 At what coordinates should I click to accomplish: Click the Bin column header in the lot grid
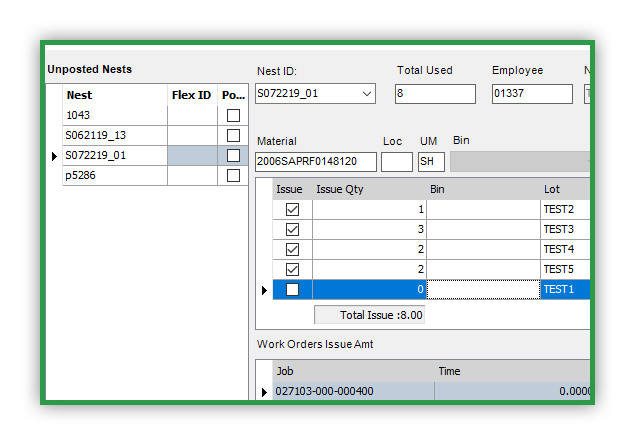pos(483,189)
